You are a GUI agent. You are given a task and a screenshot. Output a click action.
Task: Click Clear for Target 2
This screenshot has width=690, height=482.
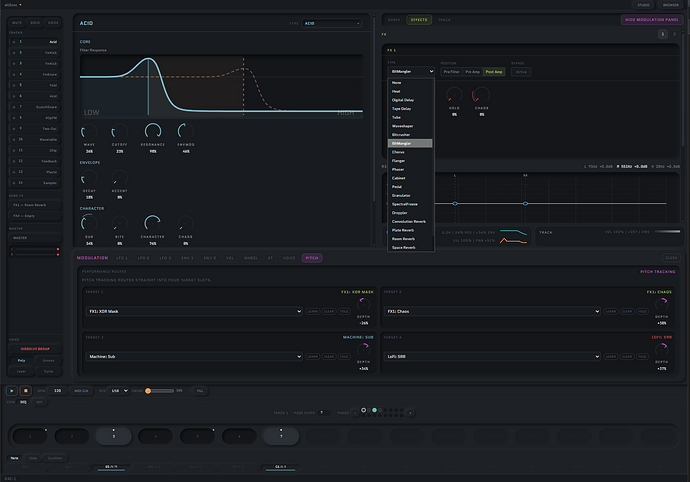coord(627,311)
